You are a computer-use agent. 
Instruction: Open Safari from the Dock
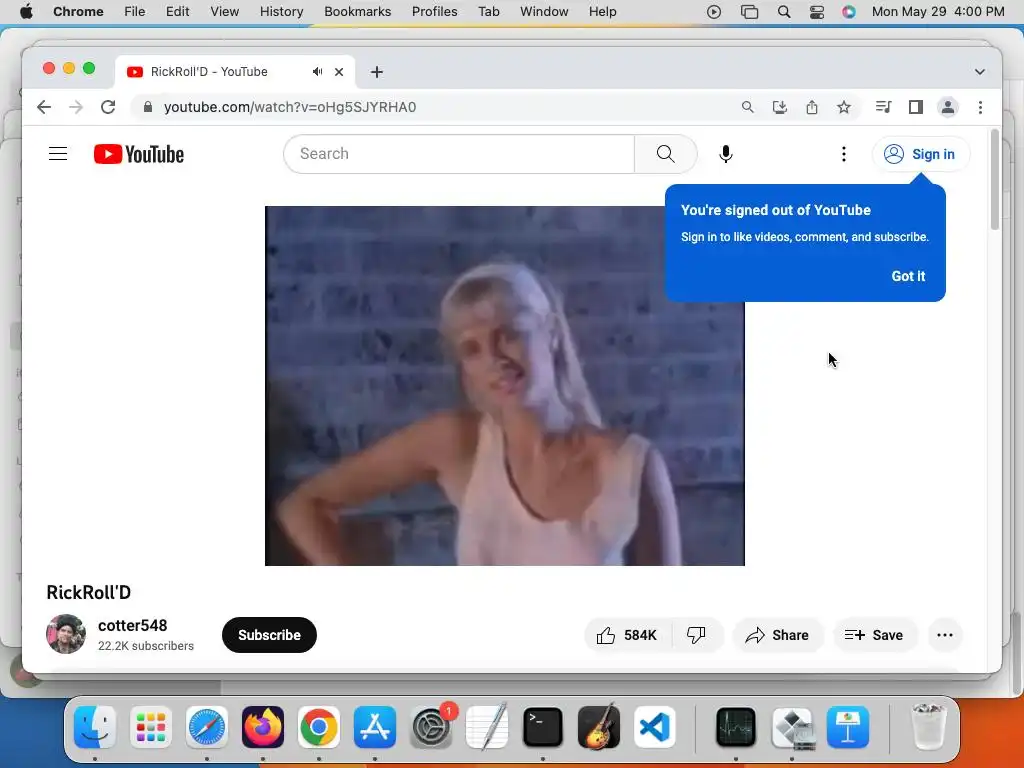tap(207, 727)
